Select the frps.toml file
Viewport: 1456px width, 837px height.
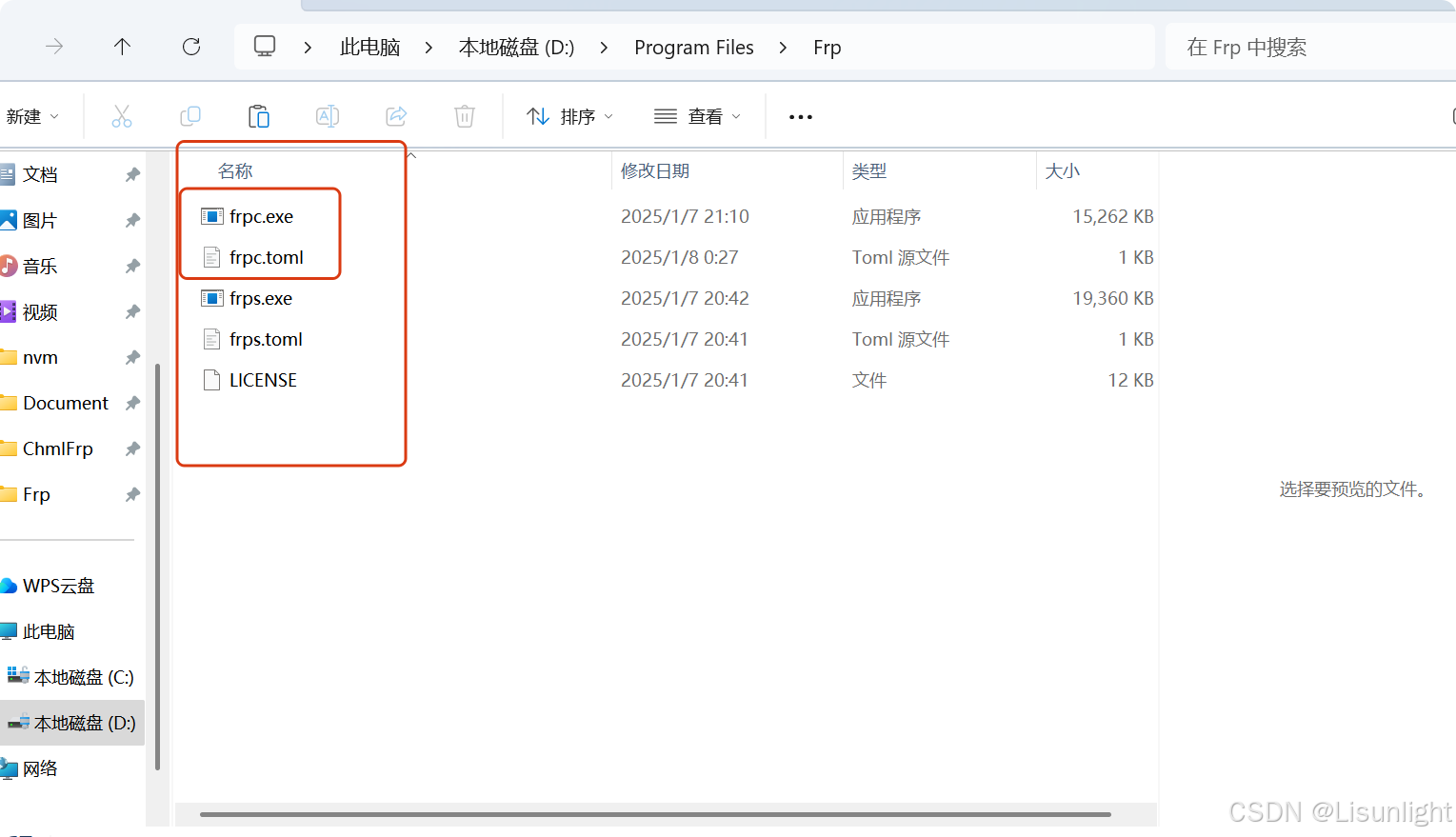click(x=267, y=339)
